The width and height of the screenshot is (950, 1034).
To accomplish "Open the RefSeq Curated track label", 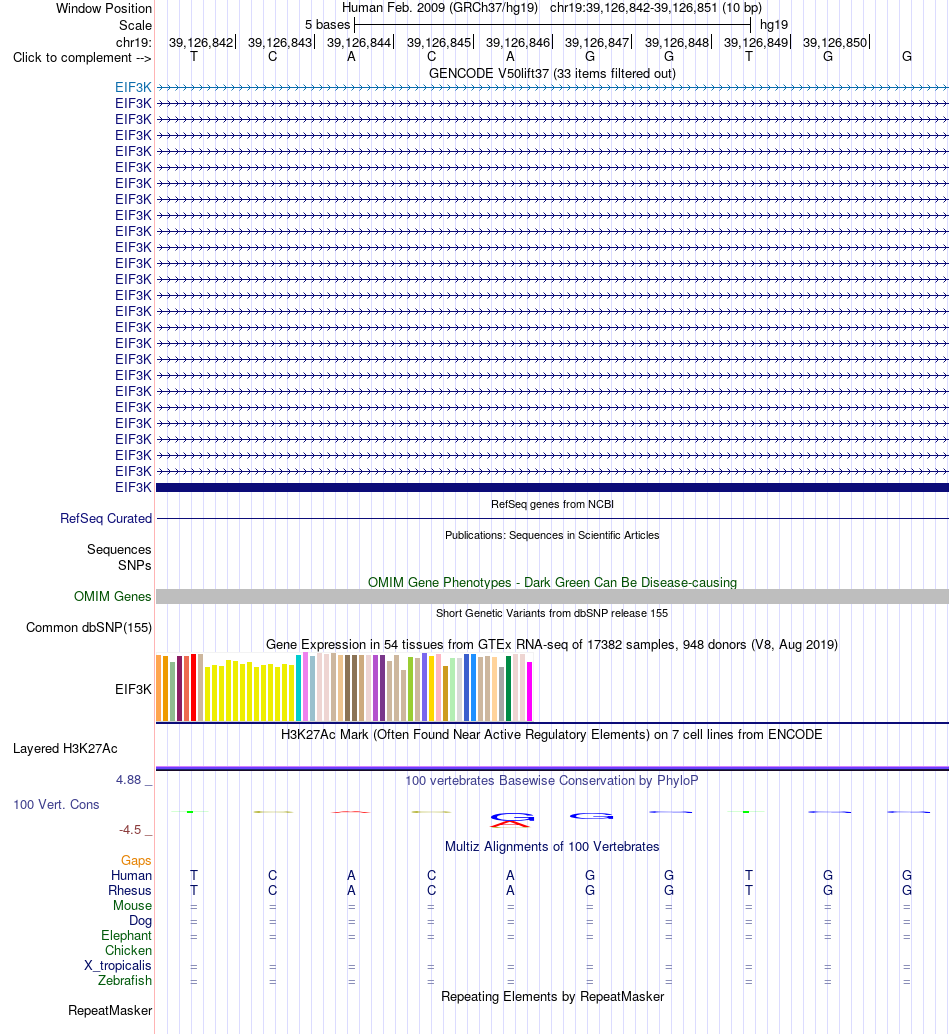I will [106, 518].
